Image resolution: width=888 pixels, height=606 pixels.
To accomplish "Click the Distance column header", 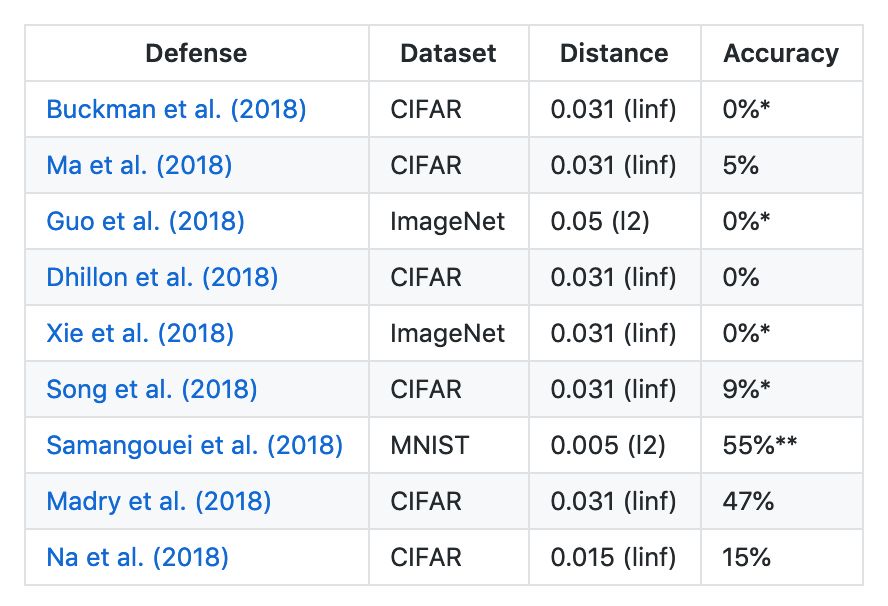I will 614,53.
